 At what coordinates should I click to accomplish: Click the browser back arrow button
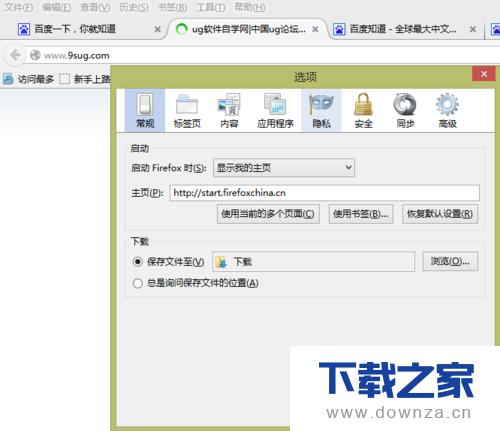tap(15, 55)
